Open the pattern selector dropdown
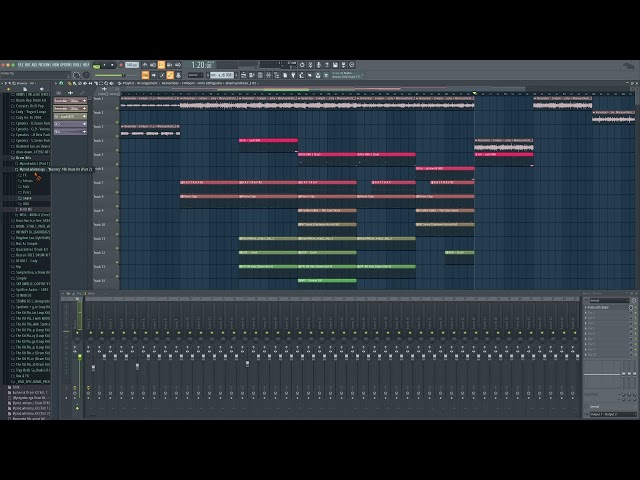 coord(223,75)
